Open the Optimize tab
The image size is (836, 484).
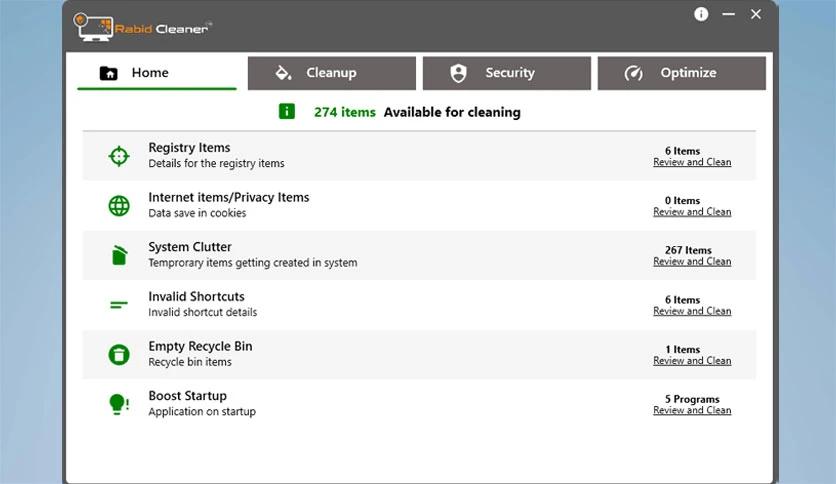coord(681,73)
